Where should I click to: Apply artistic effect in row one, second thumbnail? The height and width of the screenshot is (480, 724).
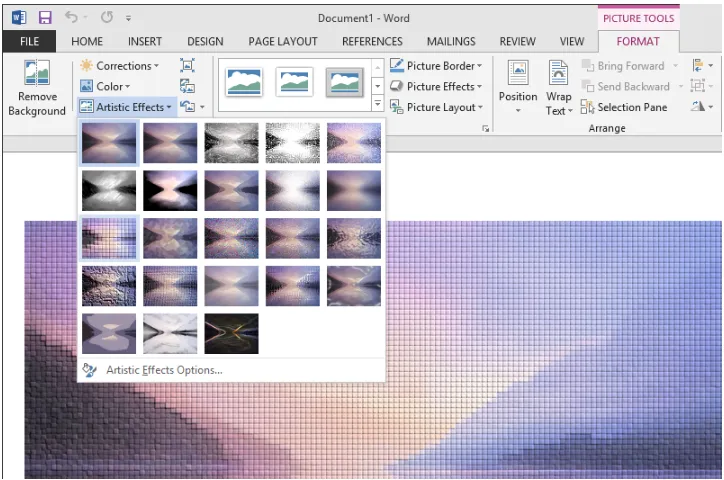click(170, 143)
